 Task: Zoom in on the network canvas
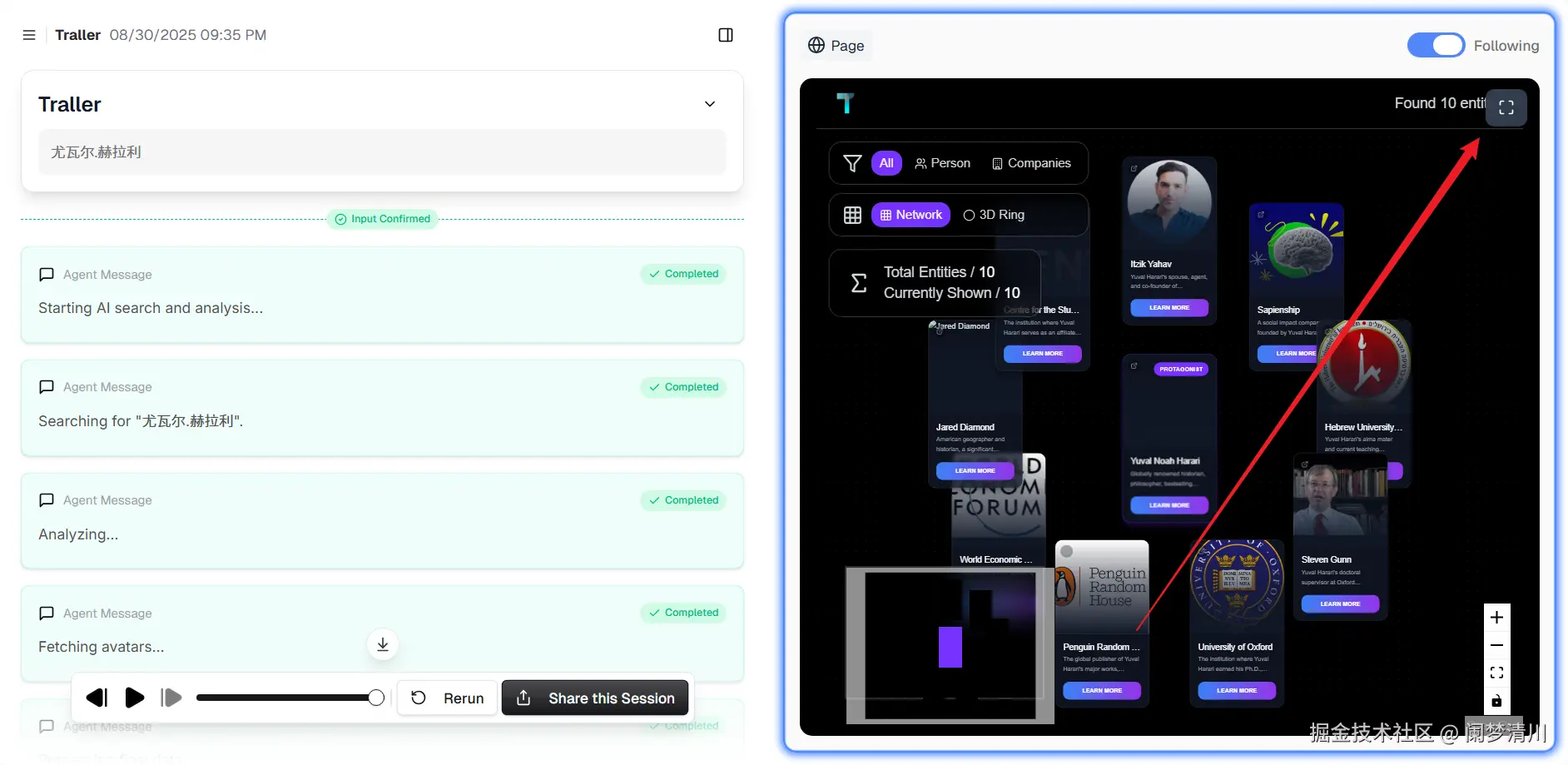click(1496, 618)
